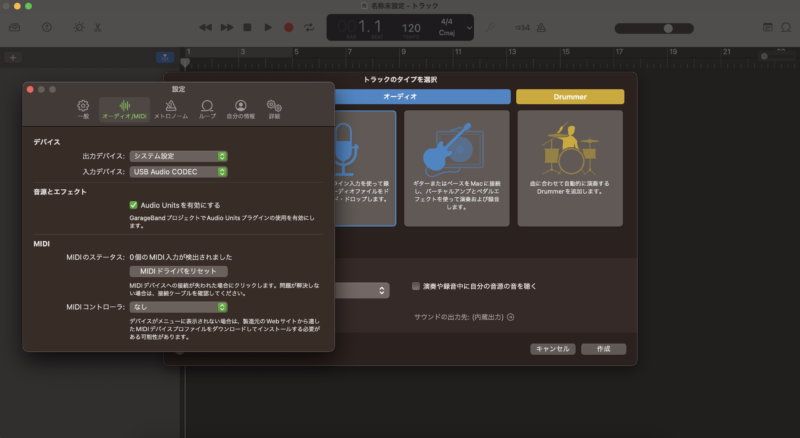
Task: Open the 詳細 (Advanced) settings tab
Action: click(x=274, y=109)
